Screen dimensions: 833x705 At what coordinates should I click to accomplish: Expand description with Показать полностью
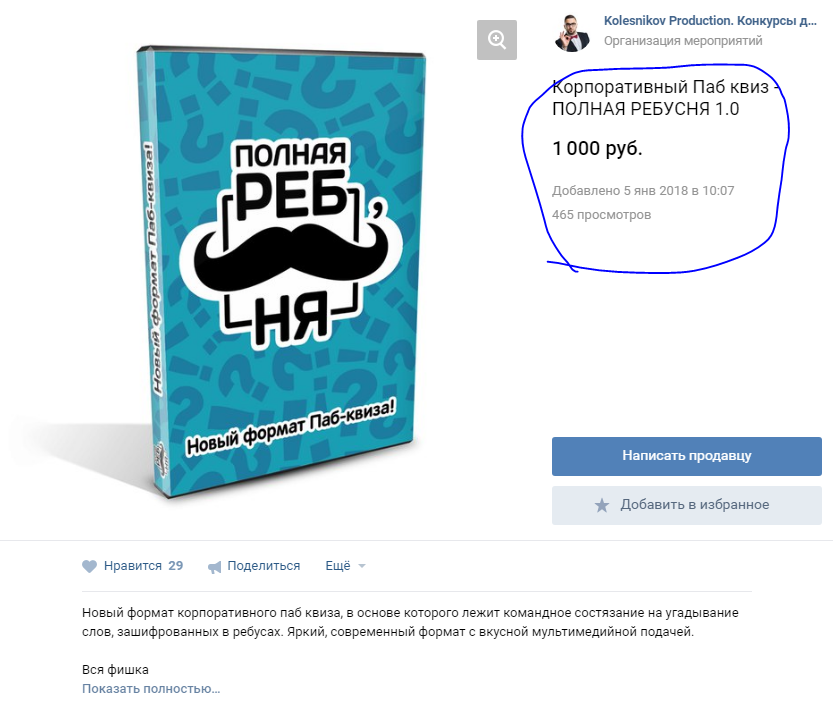tap(151, 689)
